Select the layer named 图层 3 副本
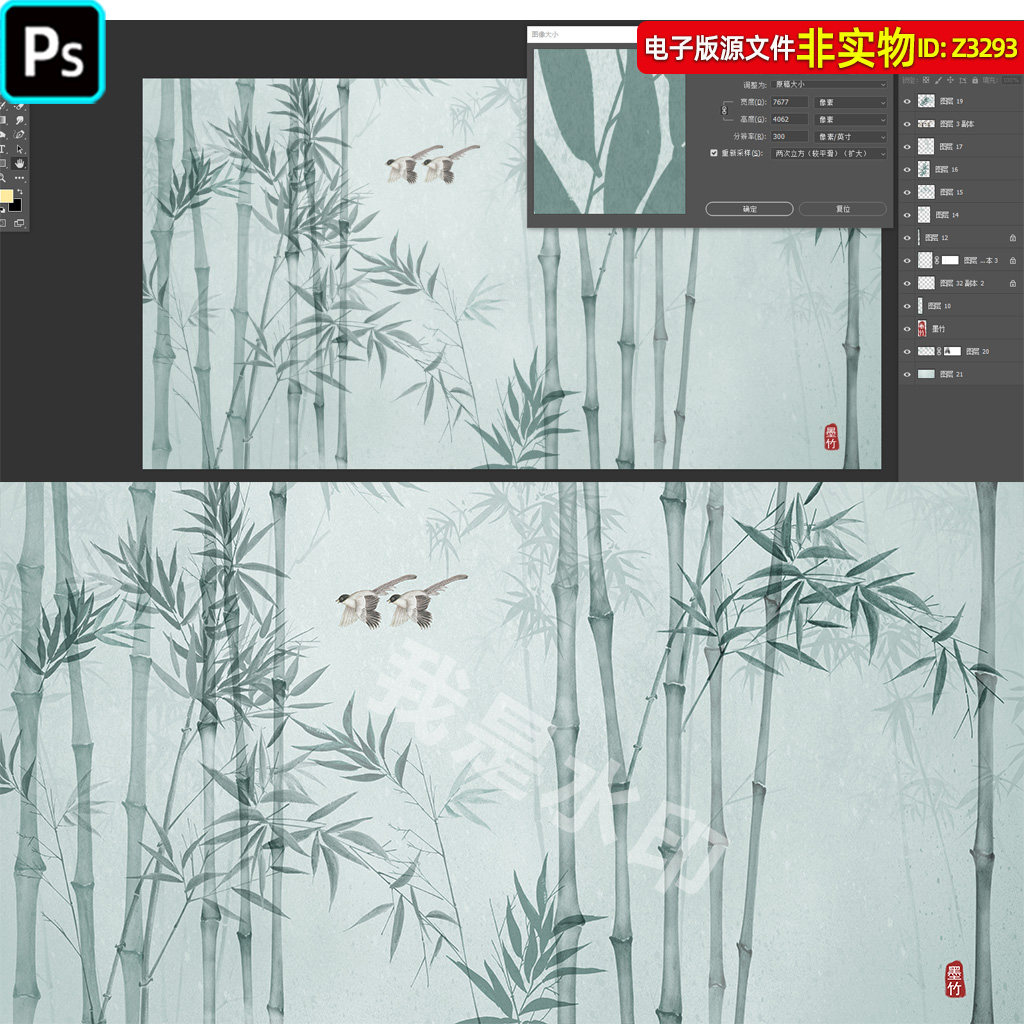The width and height of the screenshot is (1024, 1024). click(957, 124)
